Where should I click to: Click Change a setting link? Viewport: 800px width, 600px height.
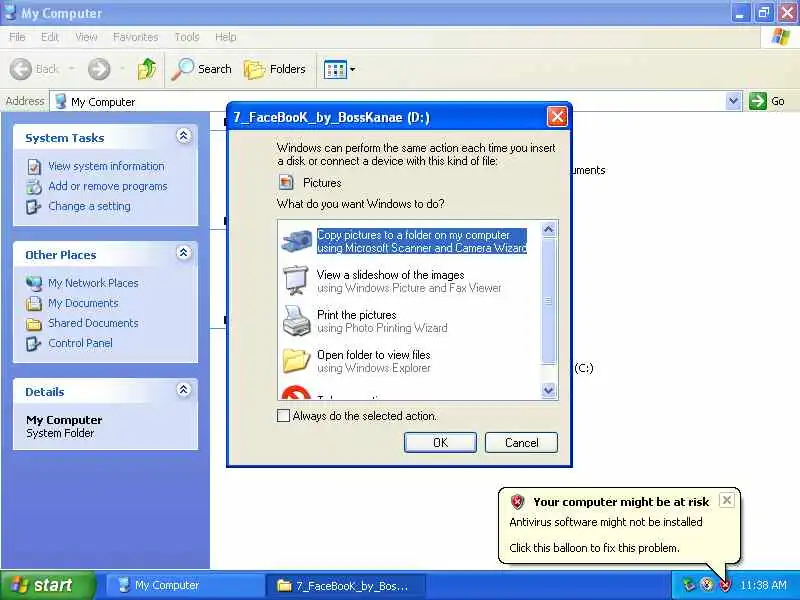coord(89,206)
